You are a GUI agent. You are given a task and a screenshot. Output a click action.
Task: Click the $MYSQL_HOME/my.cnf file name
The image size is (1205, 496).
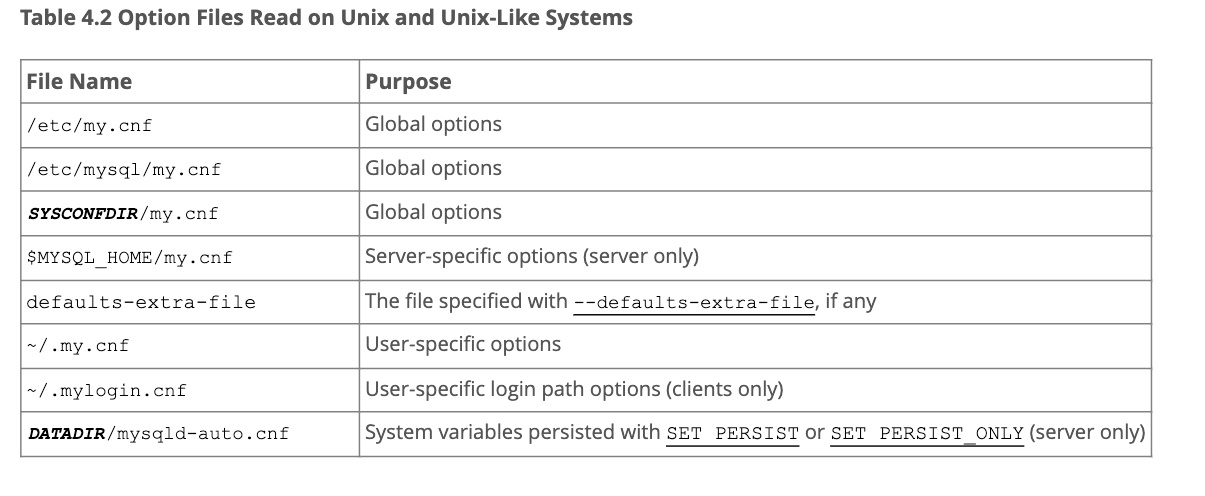pos(129,258)
